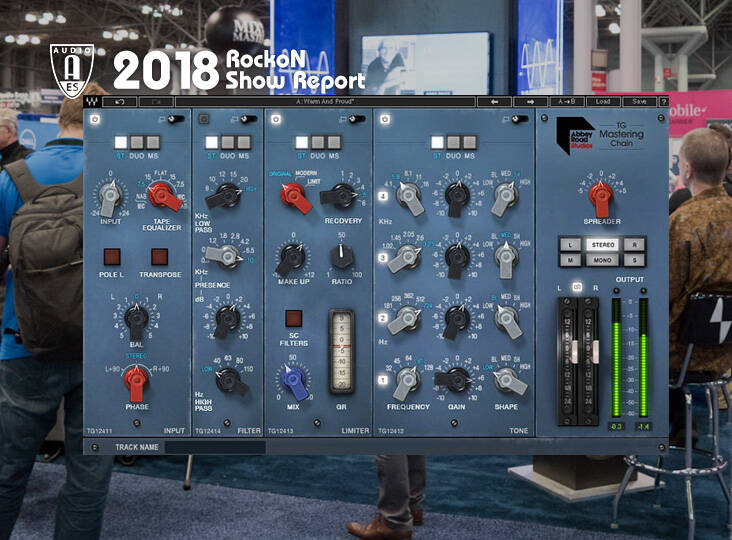Click the red SPREADER knob
732x540 pixels.
click(601, 196)
